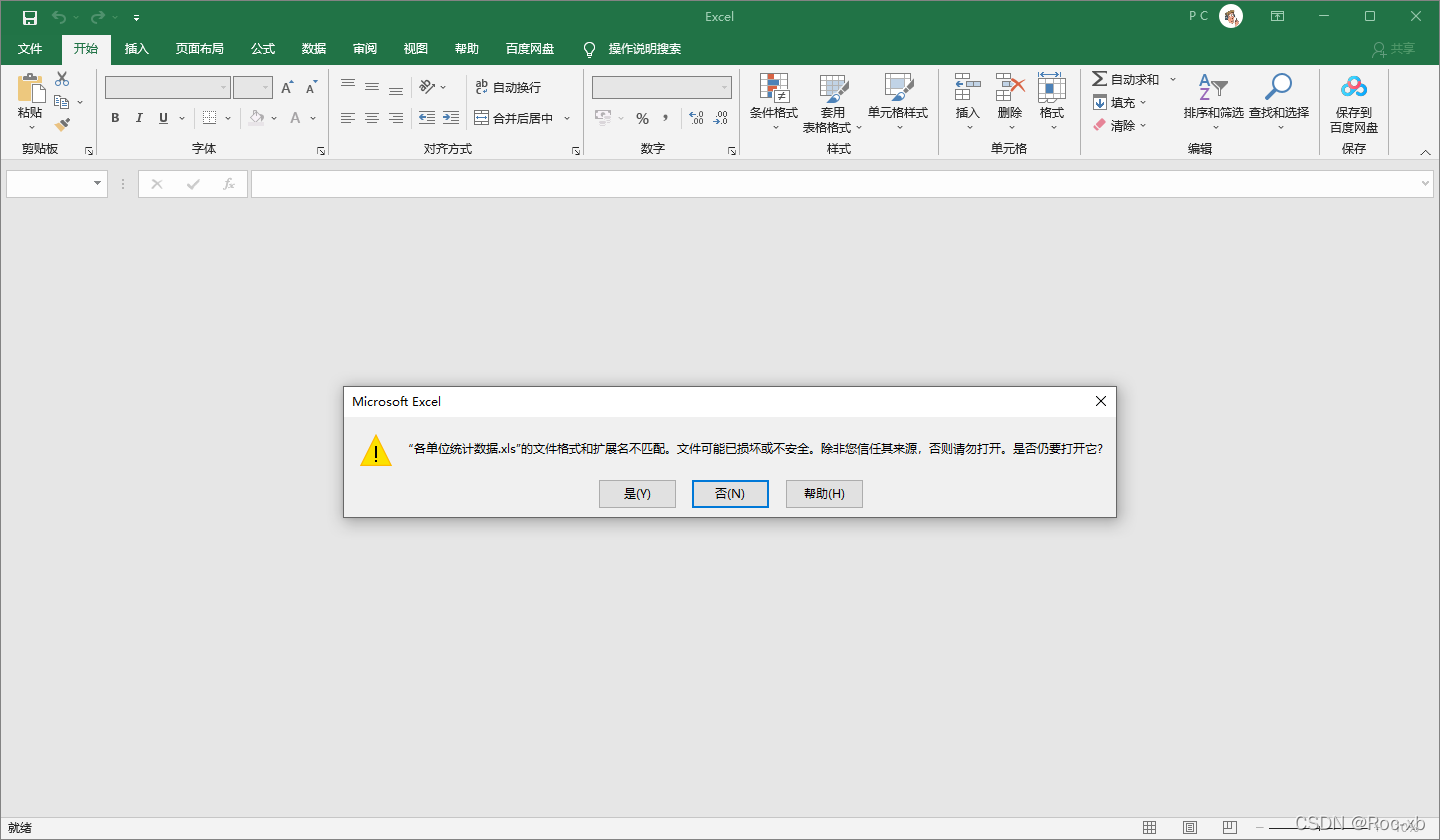Click the text orientation icon
This screenshot has height=840, width=1440.
(x=428, y=87)
